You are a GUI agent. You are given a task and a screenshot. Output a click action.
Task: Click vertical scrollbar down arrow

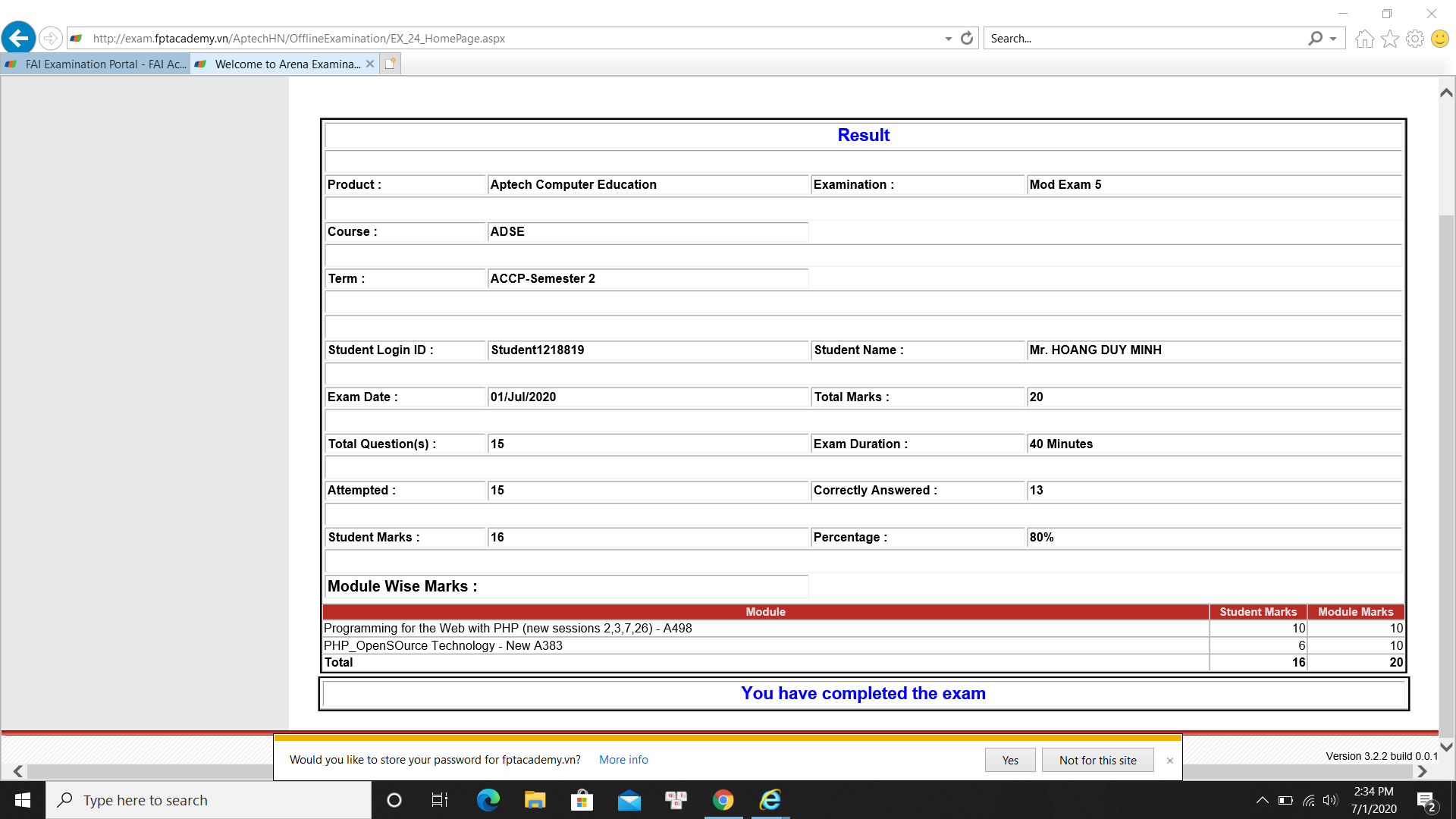click(x=1446, y=746)
